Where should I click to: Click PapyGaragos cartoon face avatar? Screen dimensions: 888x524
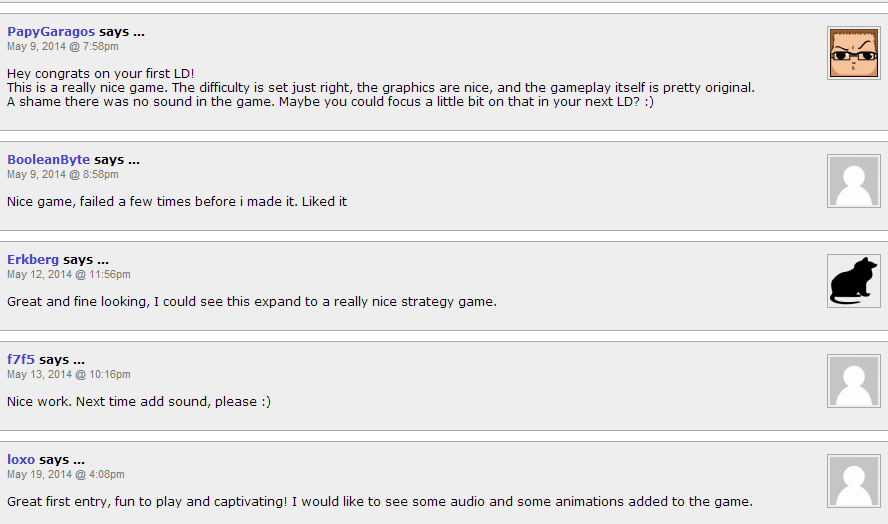[853, 53]
